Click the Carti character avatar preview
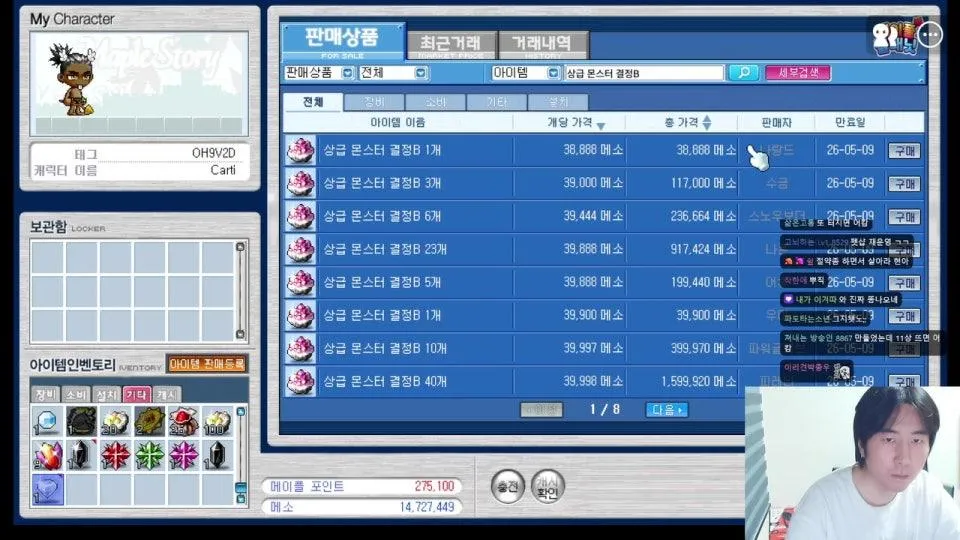960x540 pixels. click(x=77, y=80)
